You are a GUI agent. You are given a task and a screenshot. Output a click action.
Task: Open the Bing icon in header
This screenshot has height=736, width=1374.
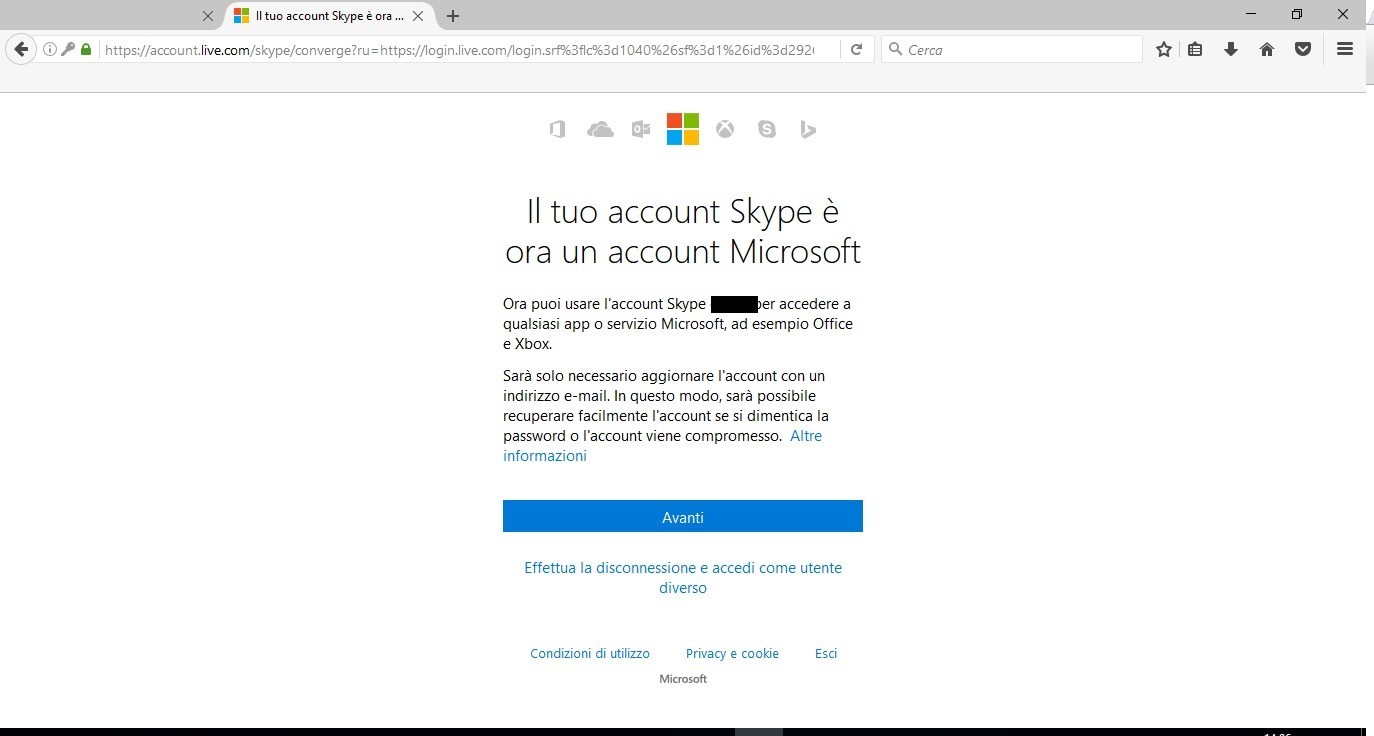coord(808,129)
